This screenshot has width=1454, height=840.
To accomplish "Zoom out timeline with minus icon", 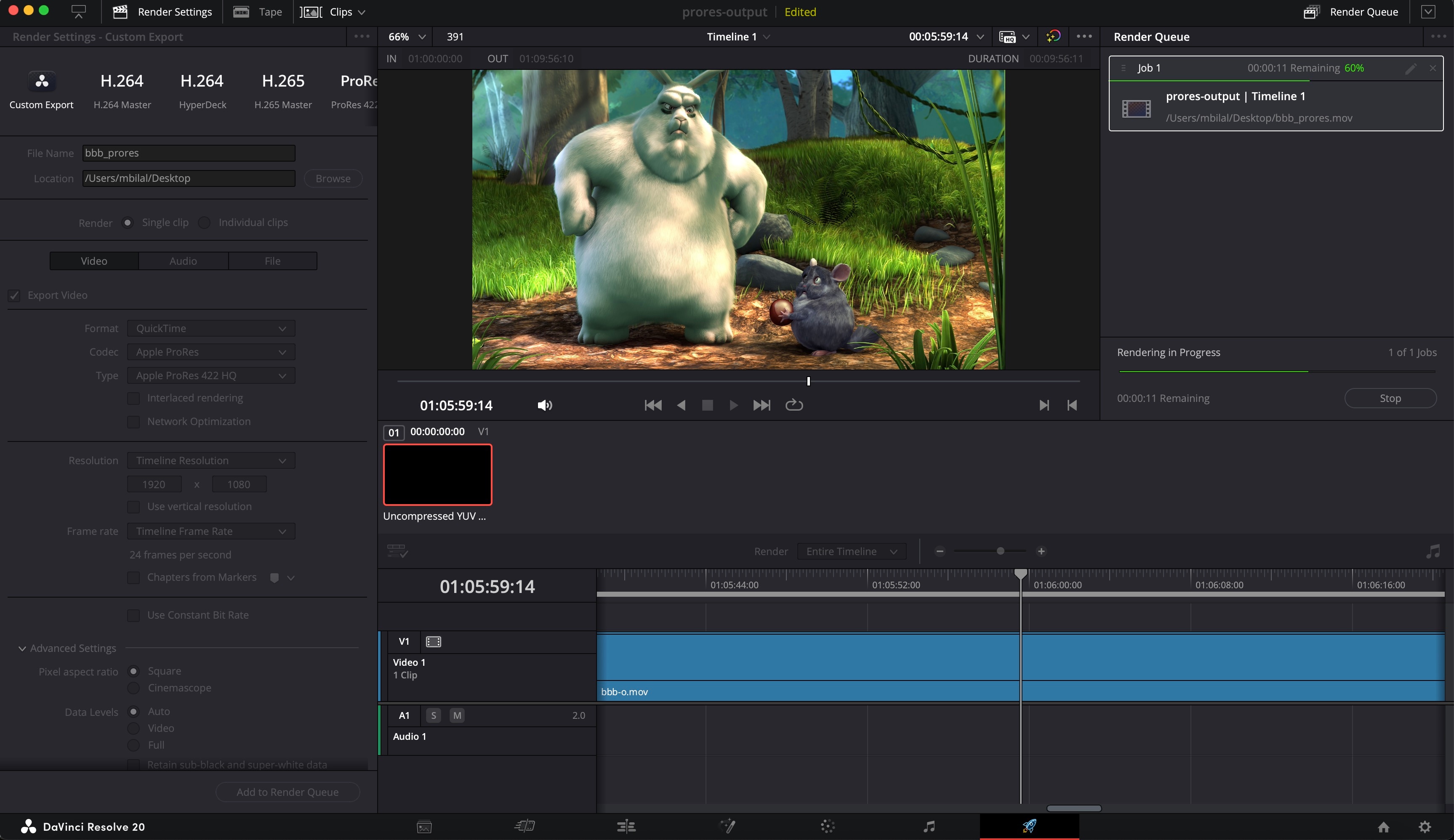I will (x=940, y=552).
